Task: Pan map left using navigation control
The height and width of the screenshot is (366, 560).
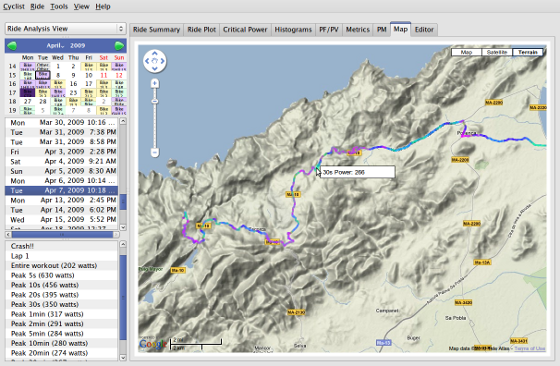Action: pyautogui.click(x=147, y=61)
